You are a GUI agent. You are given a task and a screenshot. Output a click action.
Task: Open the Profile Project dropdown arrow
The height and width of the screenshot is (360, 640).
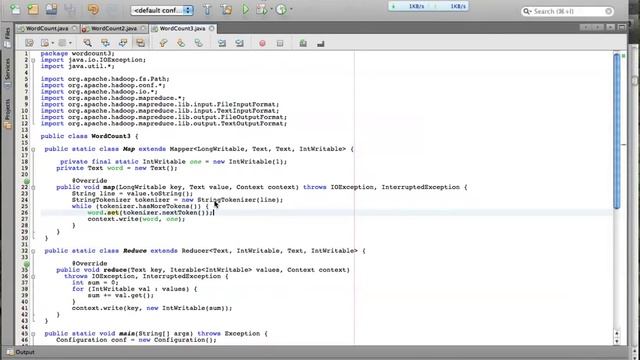pos(291,9)
